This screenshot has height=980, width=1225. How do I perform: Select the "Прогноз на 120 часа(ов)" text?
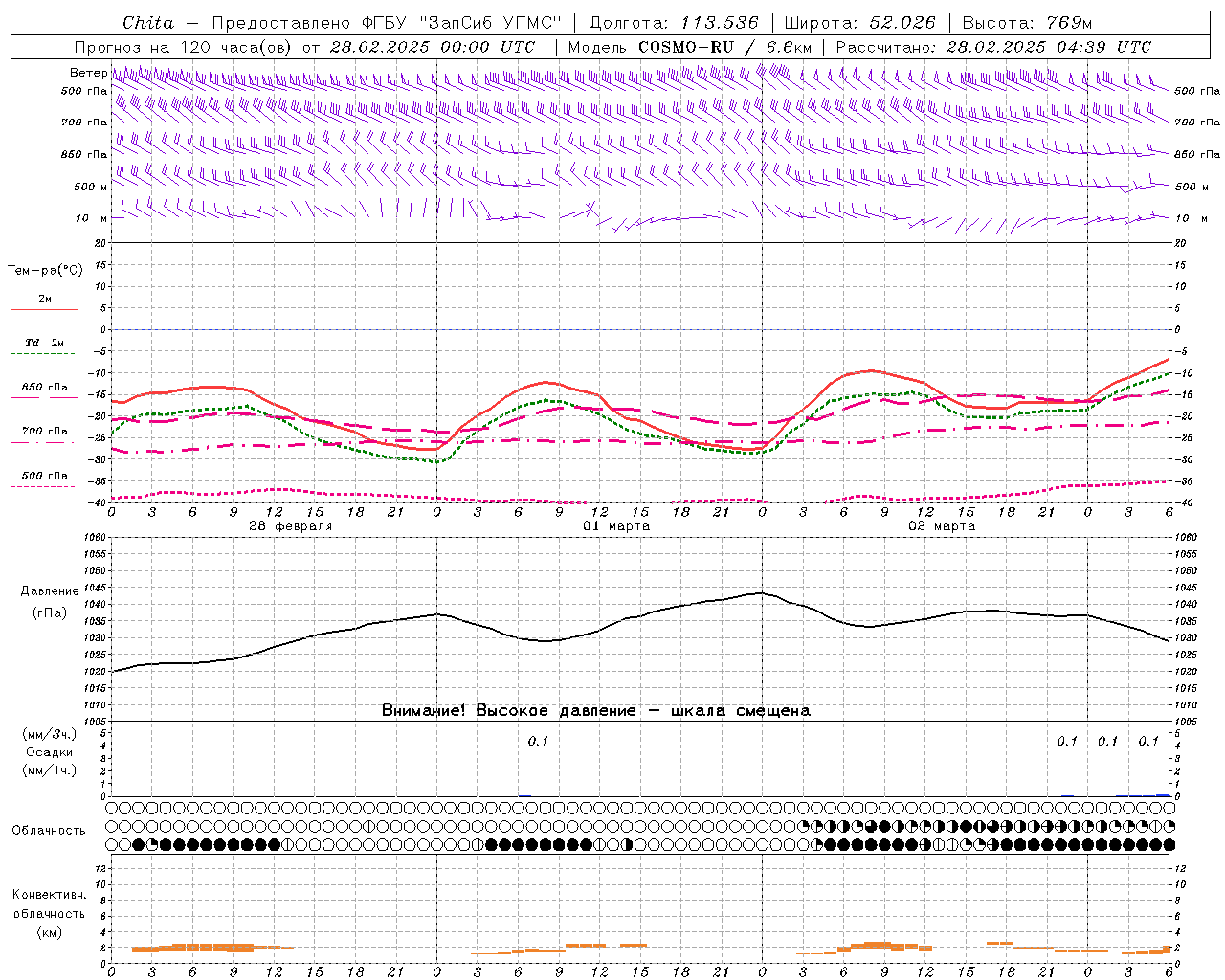tap(184, 46)
